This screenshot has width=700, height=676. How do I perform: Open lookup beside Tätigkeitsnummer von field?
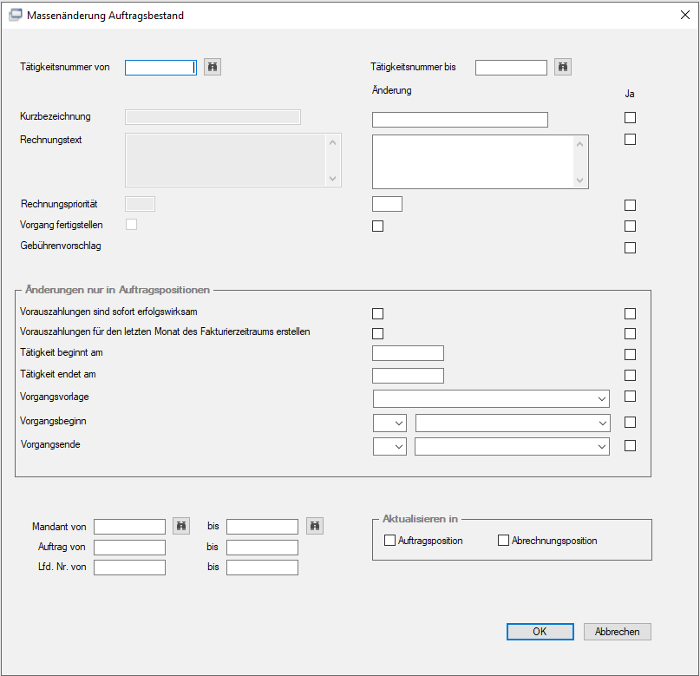pyautogui.click(x=212, y=67)
